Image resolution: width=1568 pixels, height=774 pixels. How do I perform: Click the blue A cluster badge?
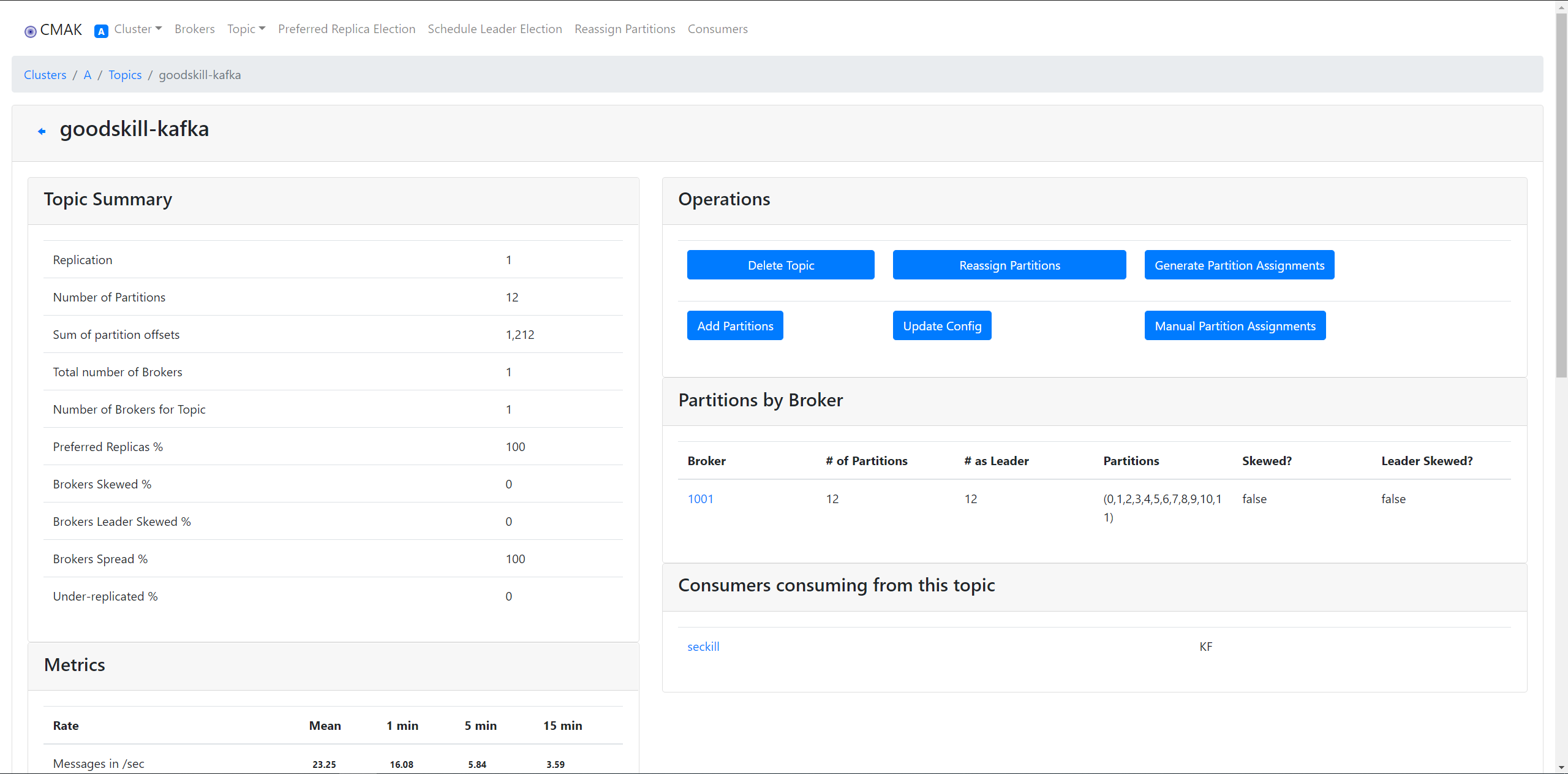pos(101,31)
